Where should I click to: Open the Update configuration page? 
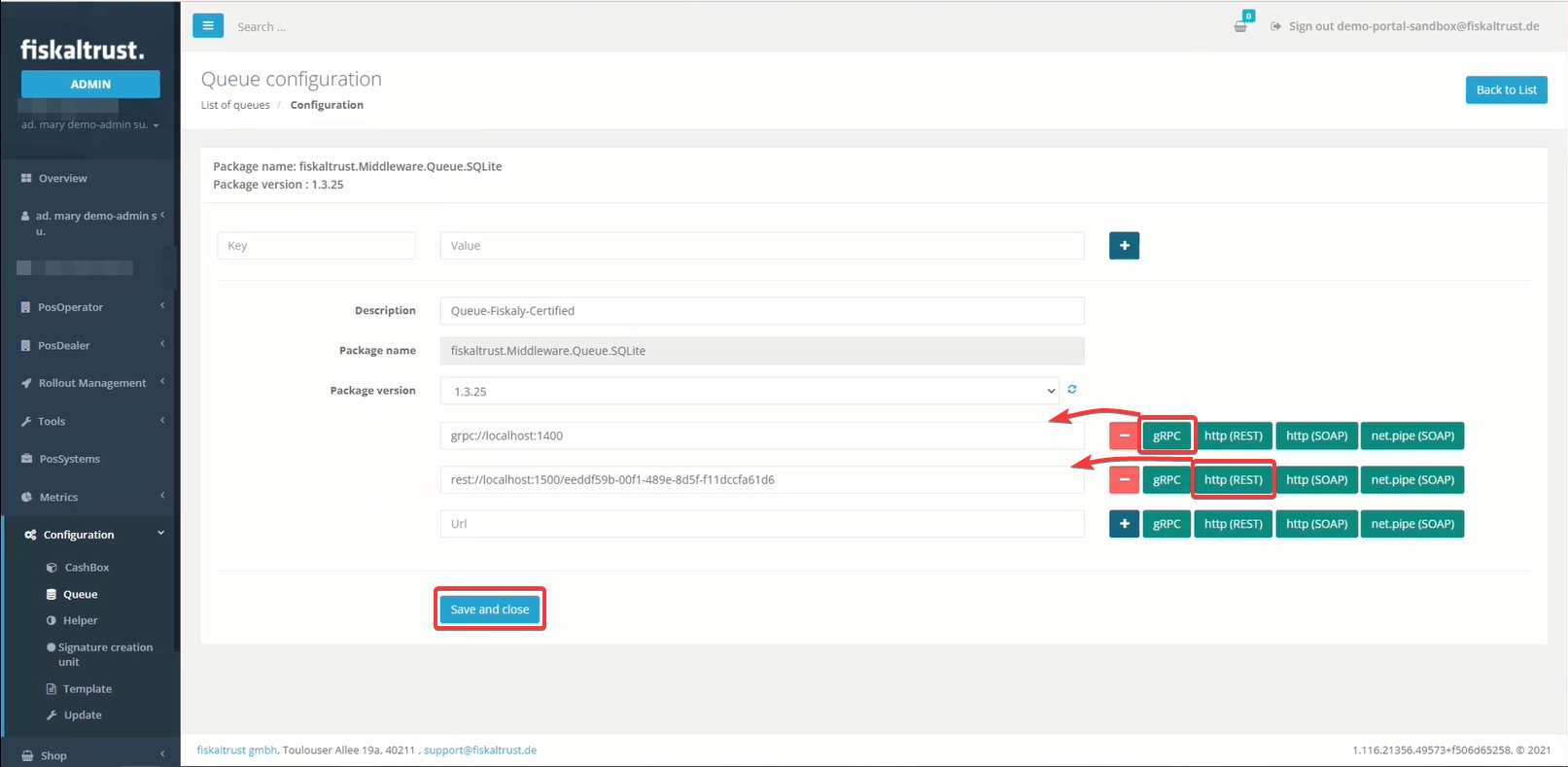(83, 715)
